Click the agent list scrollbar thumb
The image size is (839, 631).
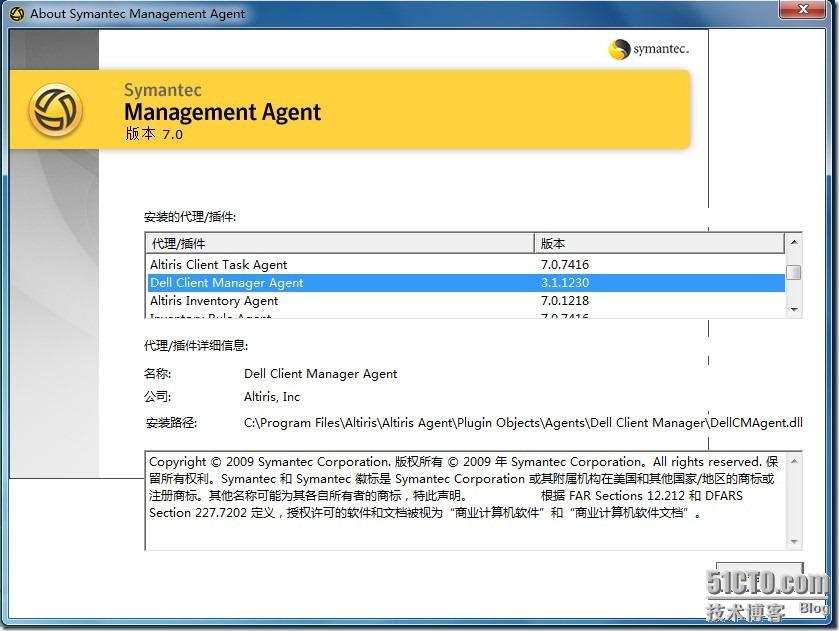tap(795, 272)
